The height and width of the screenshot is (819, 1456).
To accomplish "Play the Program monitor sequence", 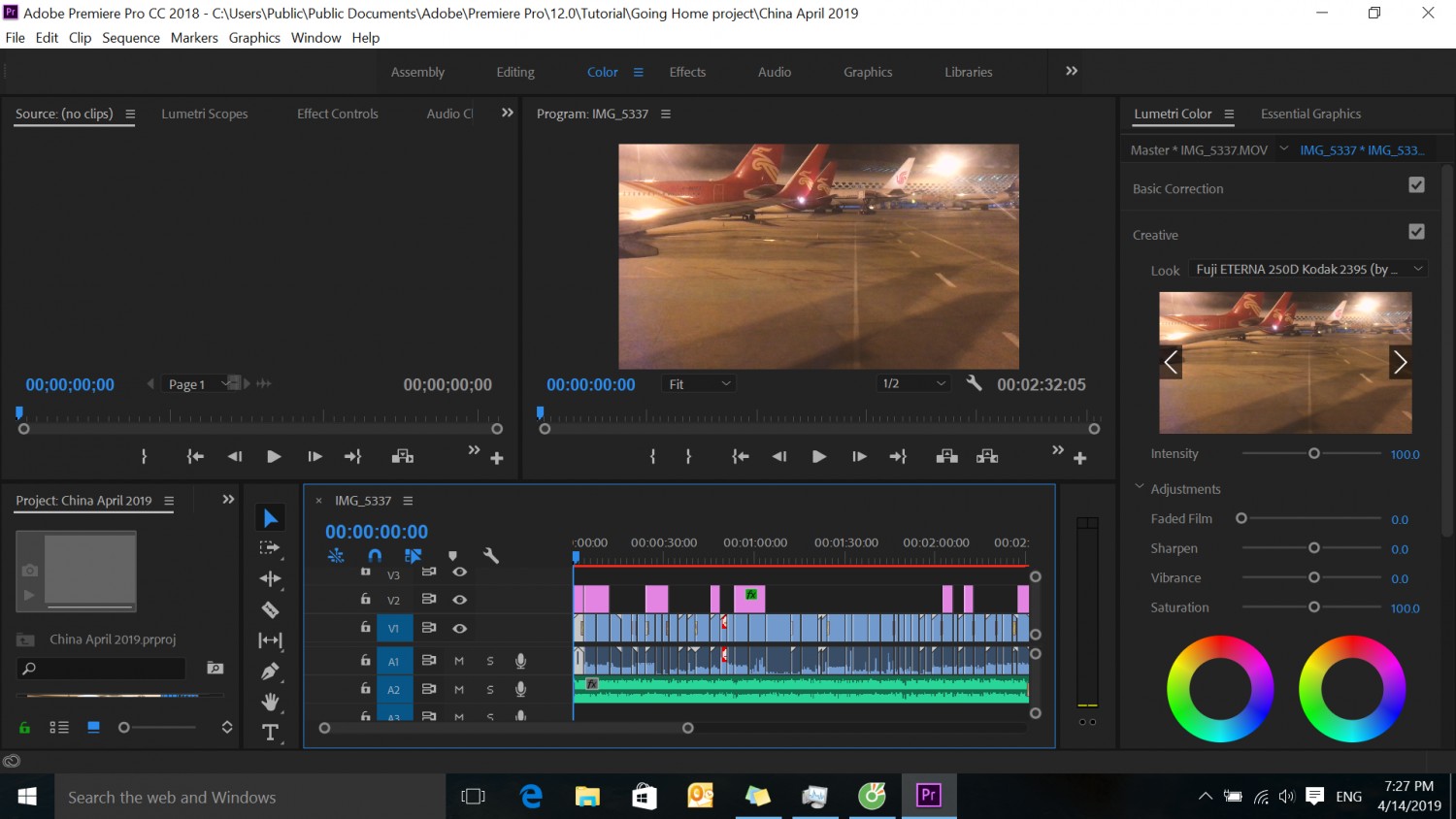I will tap(819, 456).
